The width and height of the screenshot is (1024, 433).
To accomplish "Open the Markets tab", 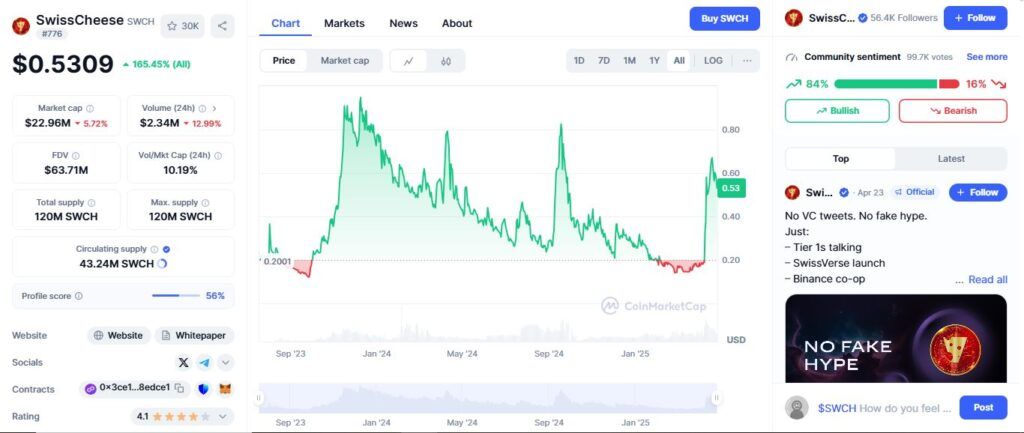I will click(x=344, y=24).
